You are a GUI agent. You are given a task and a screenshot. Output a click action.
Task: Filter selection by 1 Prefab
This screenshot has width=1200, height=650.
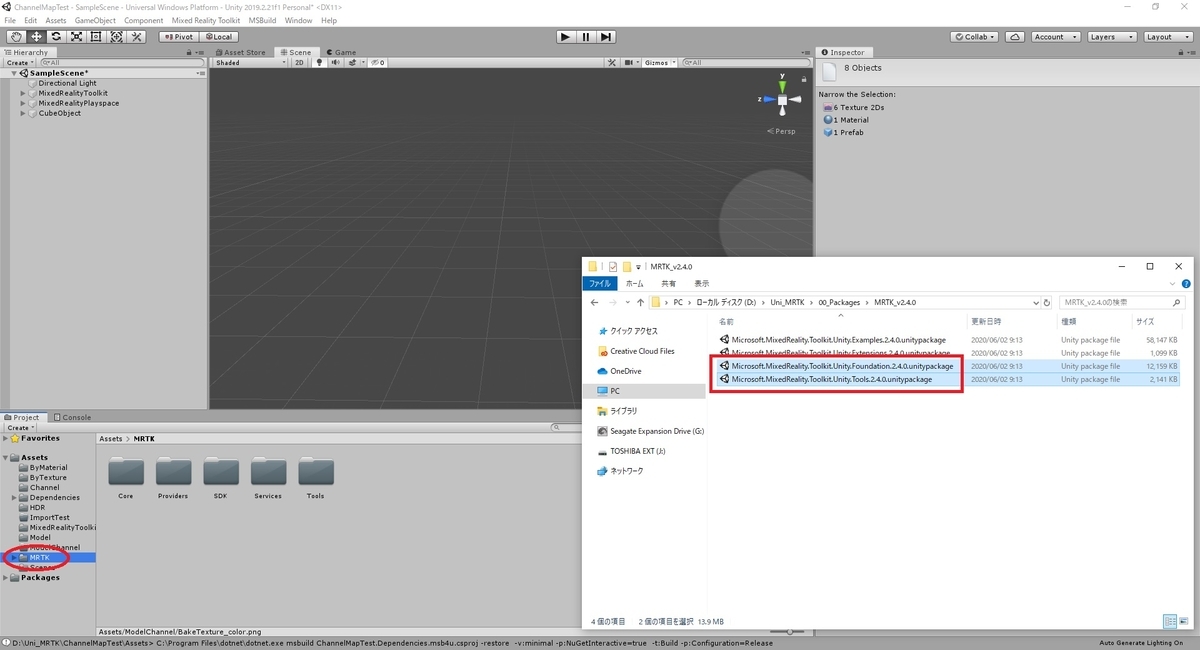tap(843, 132)
